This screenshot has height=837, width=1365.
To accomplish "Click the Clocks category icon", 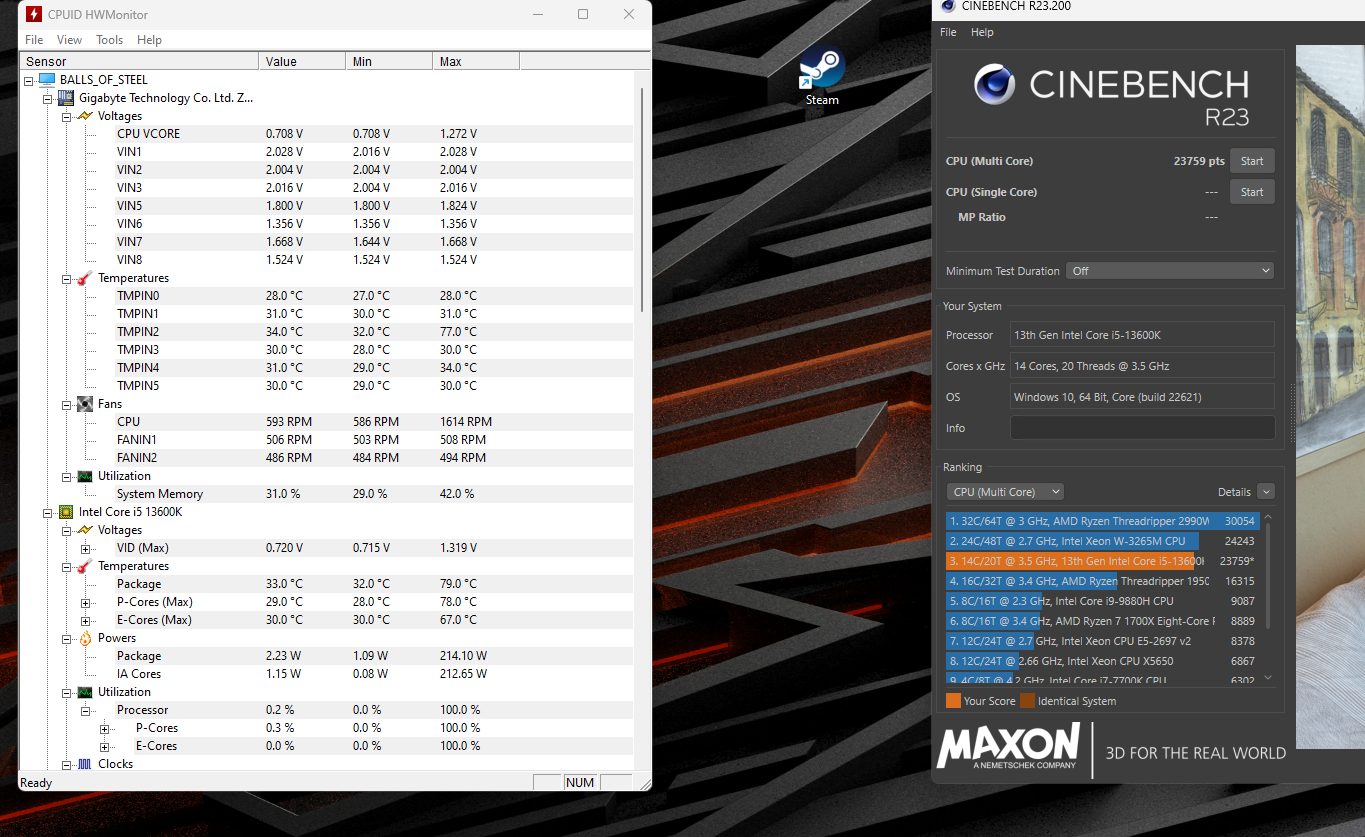I will 85,764.
